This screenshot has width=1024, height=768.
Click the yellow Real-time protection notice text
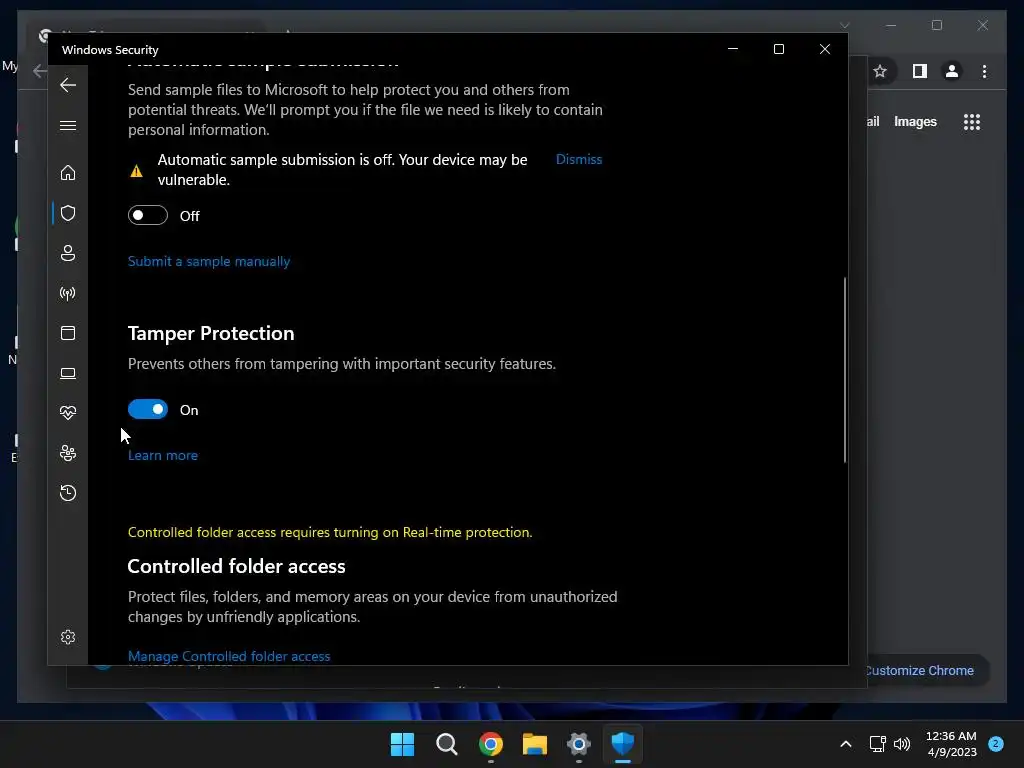[330, 532]
